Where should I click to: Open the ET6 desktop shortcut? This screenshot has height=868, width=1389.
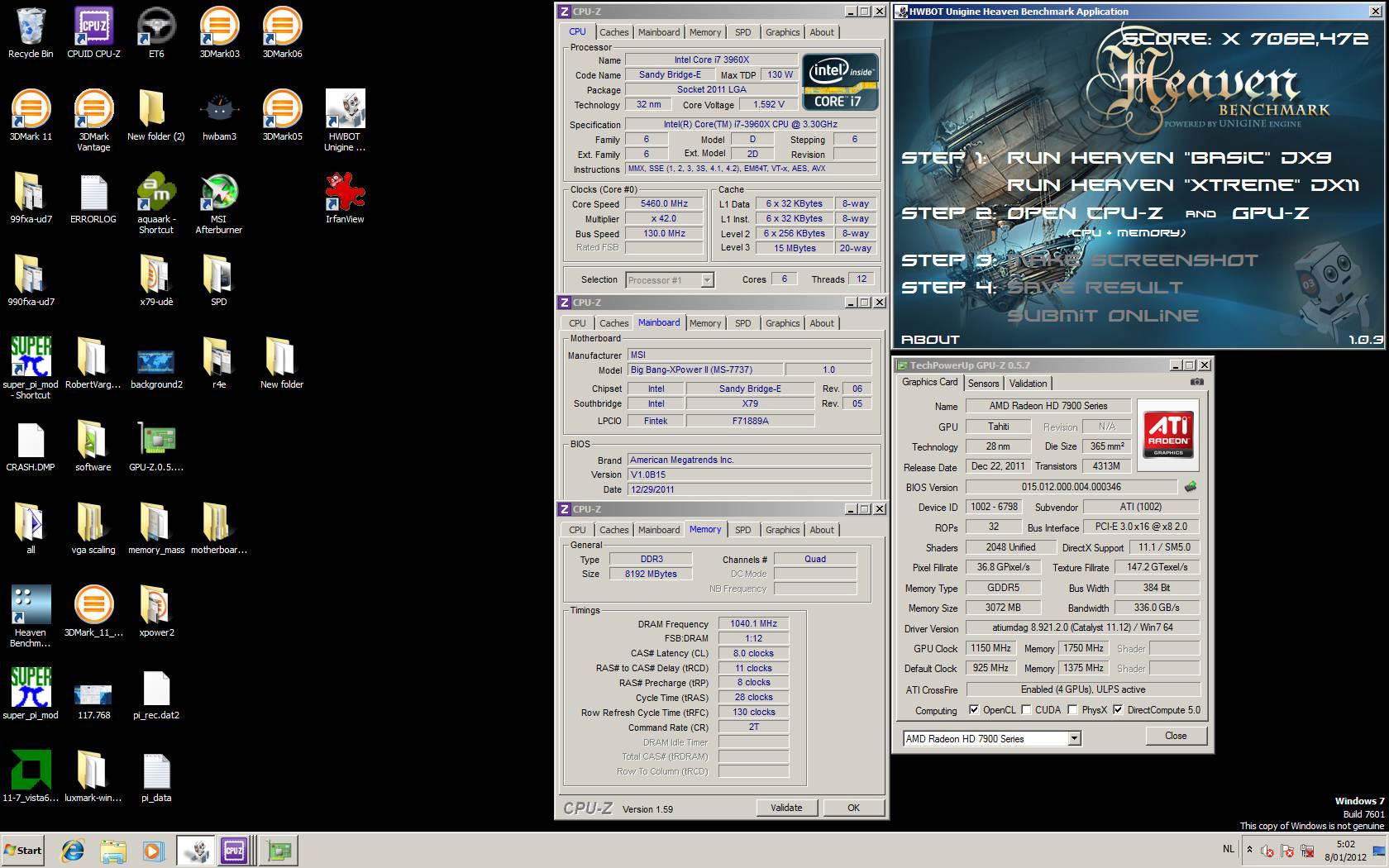tap(156, 33)
